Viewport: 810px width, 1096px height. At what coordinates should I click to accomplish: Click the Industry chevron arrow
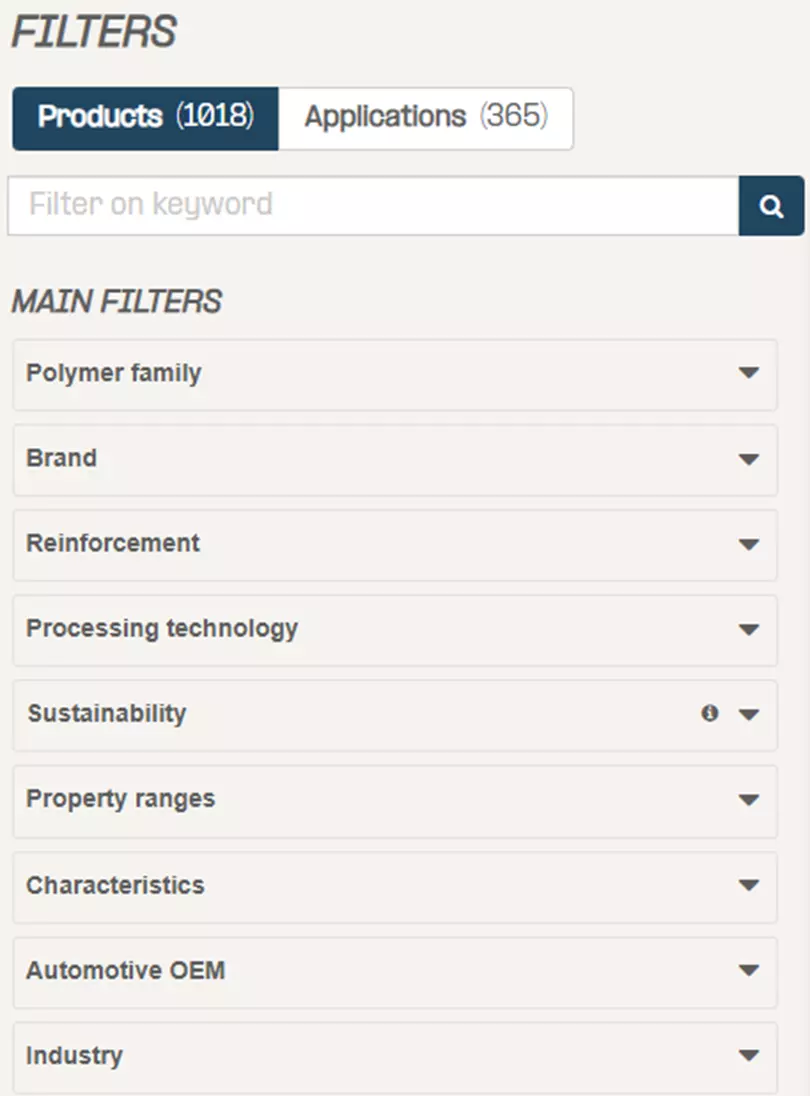pos(748,1054)
